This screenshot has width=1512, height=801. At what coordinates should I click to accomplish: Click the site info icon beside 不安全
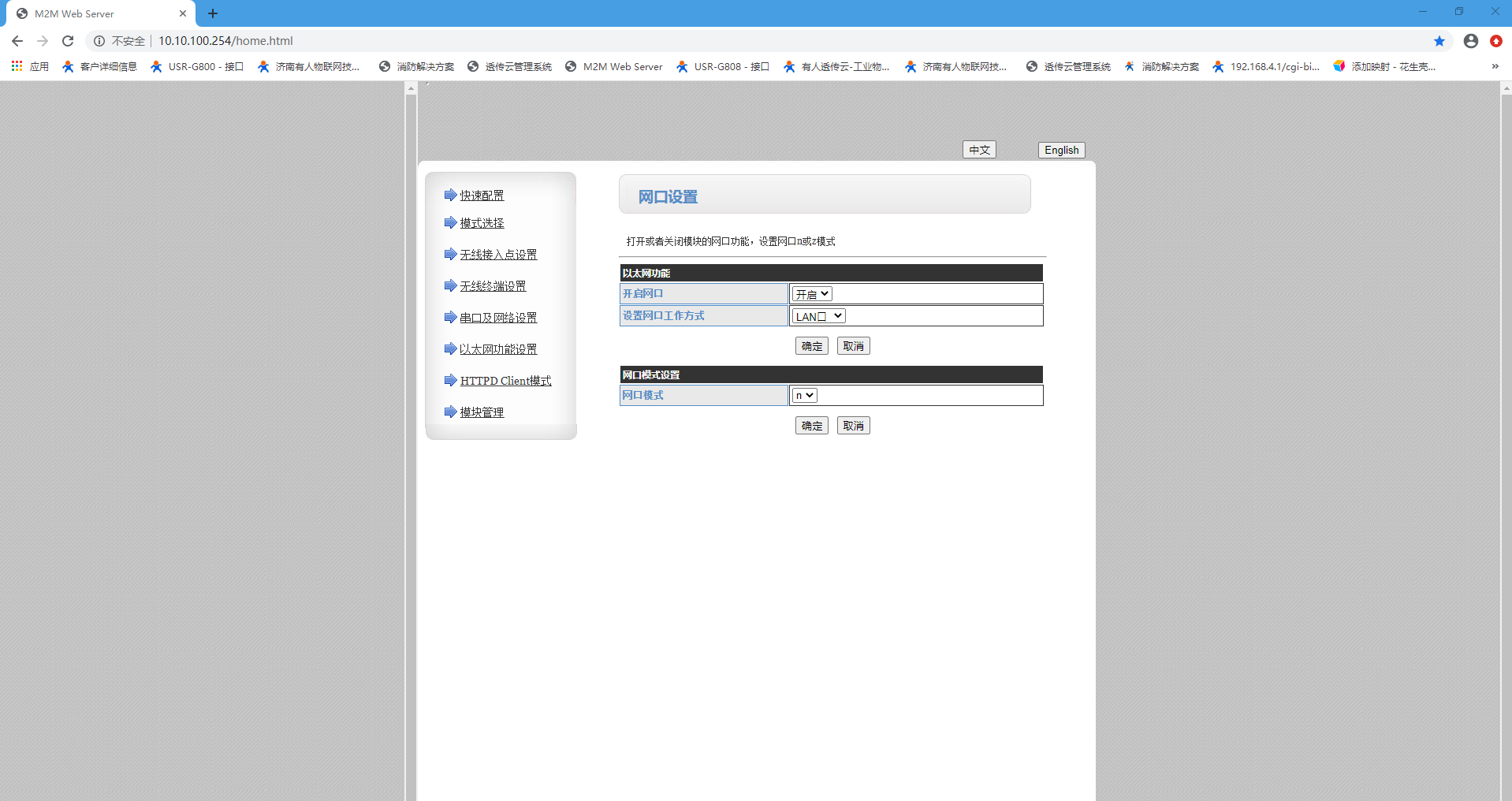(99, 41)
